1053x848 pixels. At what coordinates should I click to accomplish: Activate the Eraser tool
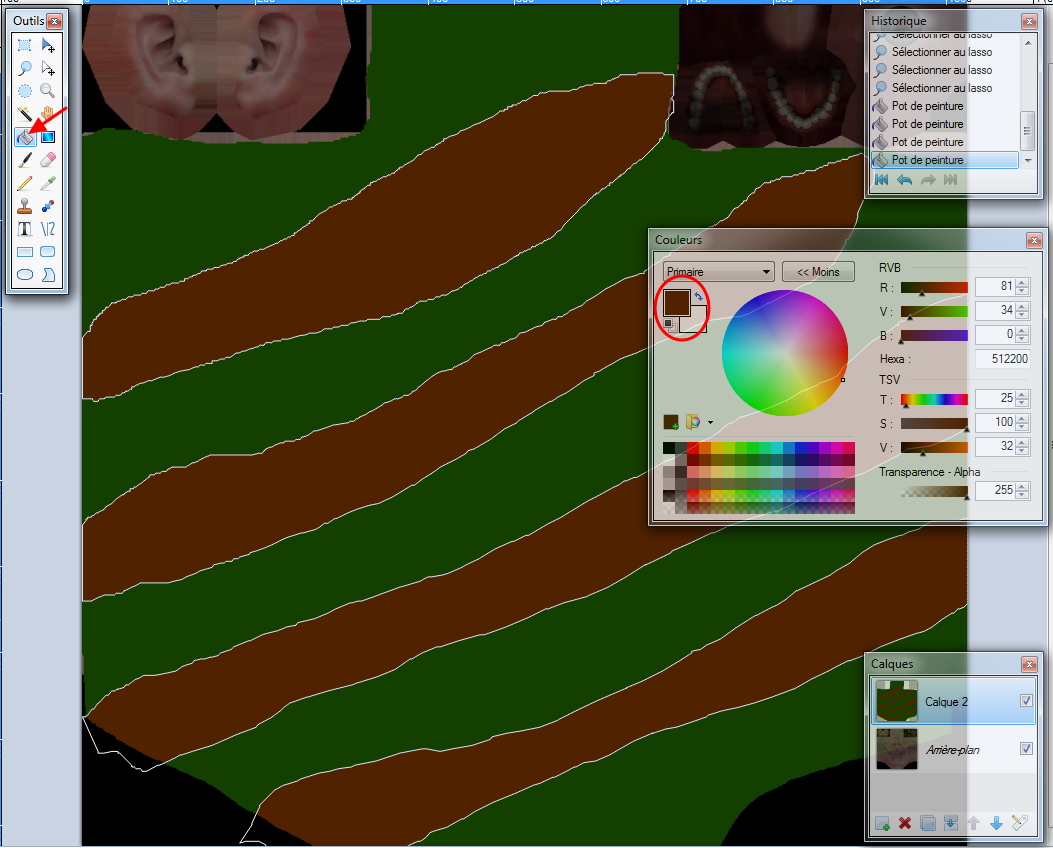click(x=47, y=160)
